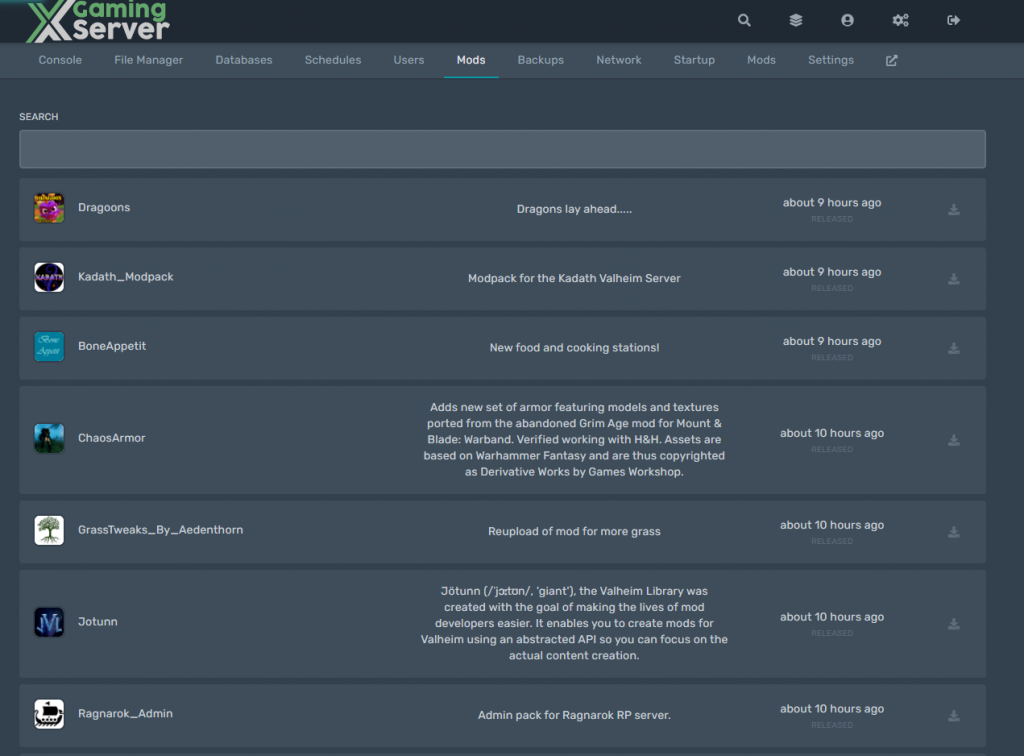Click the BoneAppetit thumbnail image
This screenshot has height=756, width=1024.
click(x=49, y=347)
